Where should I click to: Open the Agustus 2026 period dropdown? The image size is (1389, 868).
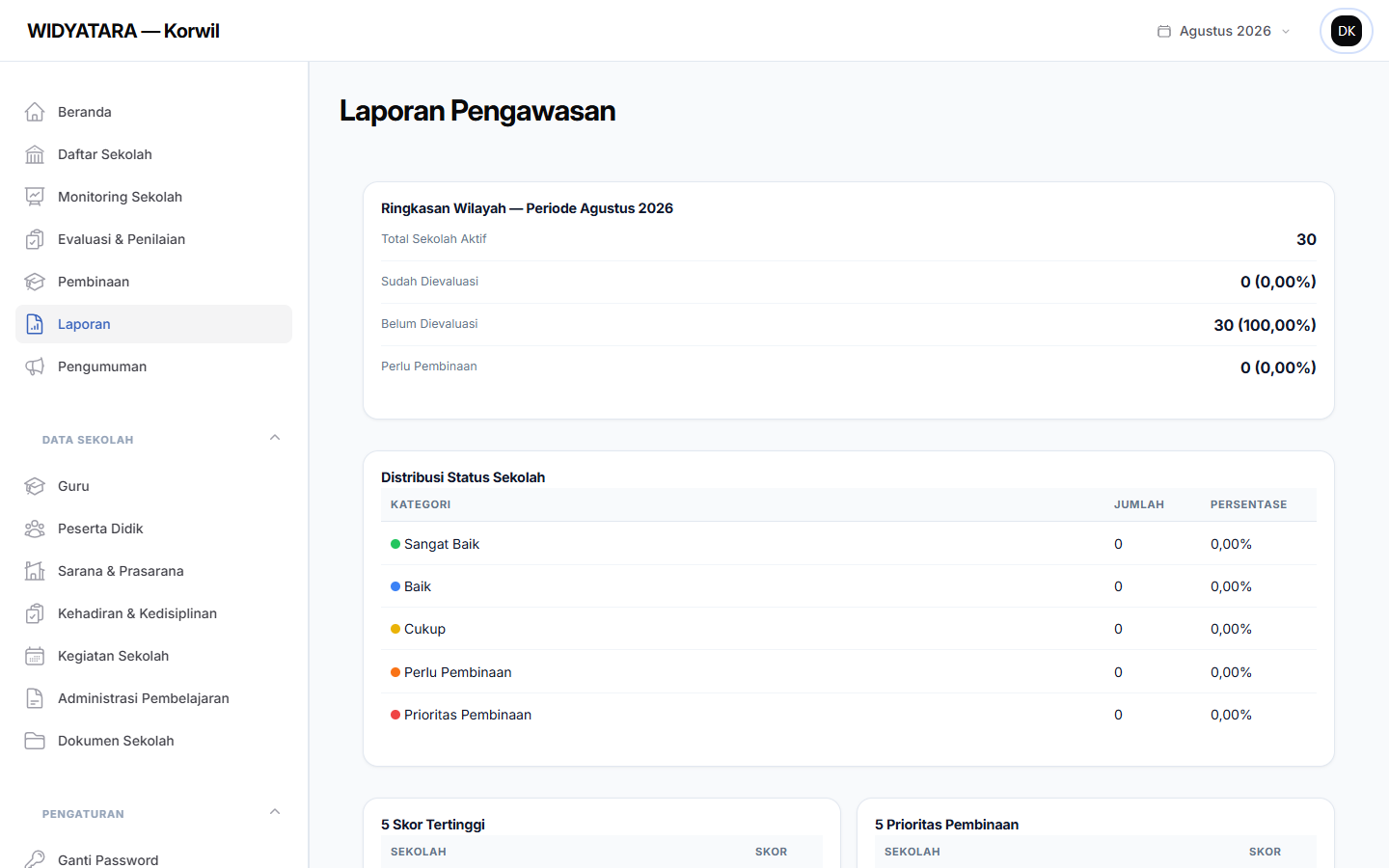pyautogui.click(x=1224, y=31)
